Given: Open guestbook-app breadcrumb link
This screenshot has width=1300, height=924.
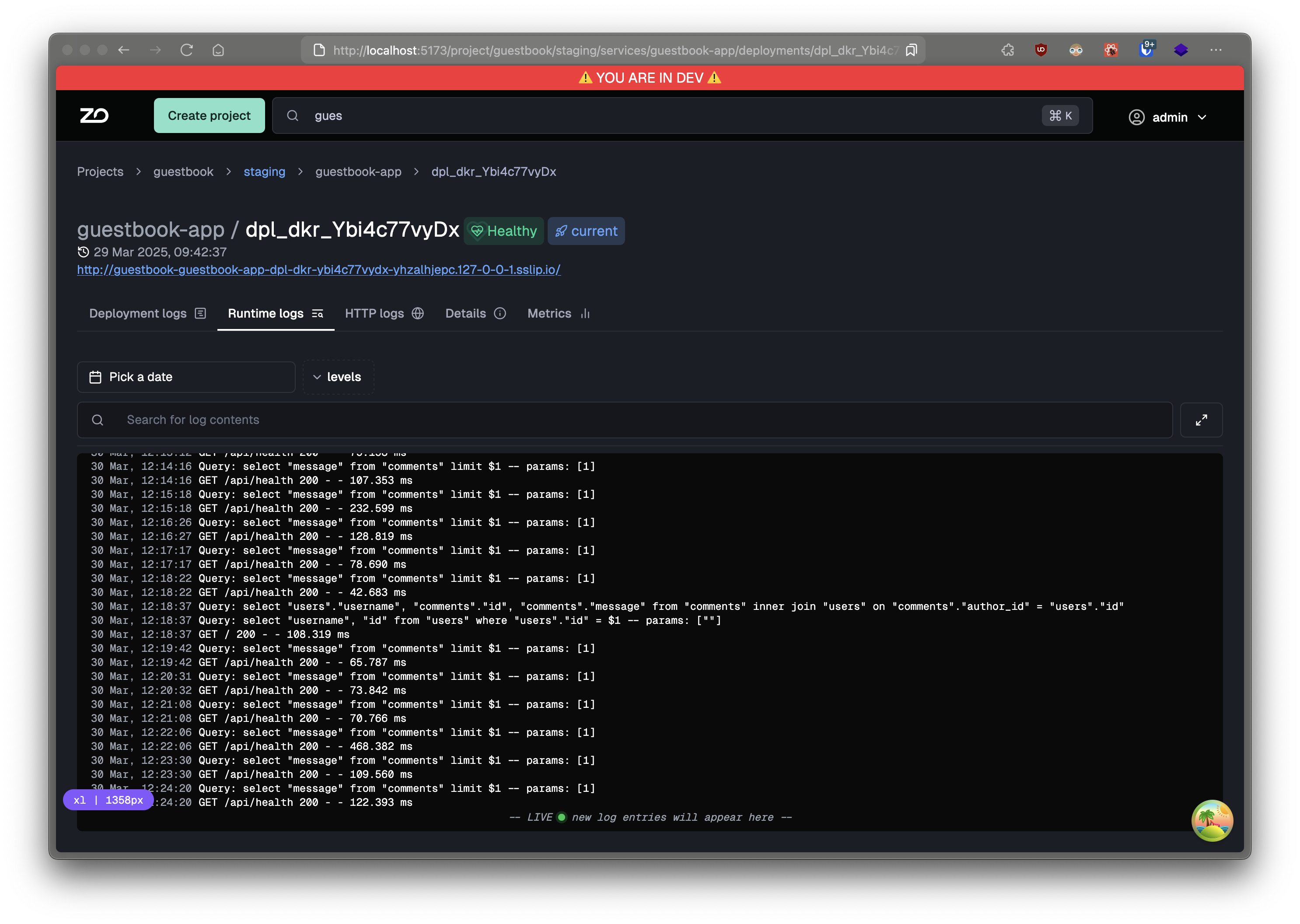Looking at the screenshot, I should (x=358, y=171).
